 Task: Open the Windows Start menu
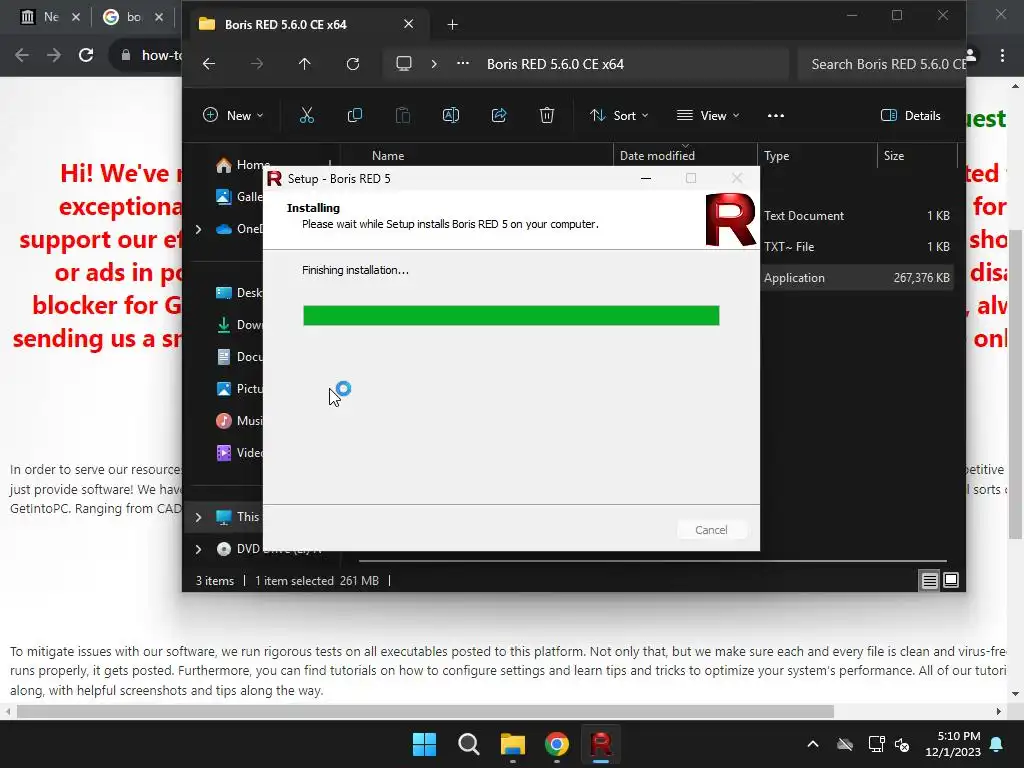coord(424,744)
